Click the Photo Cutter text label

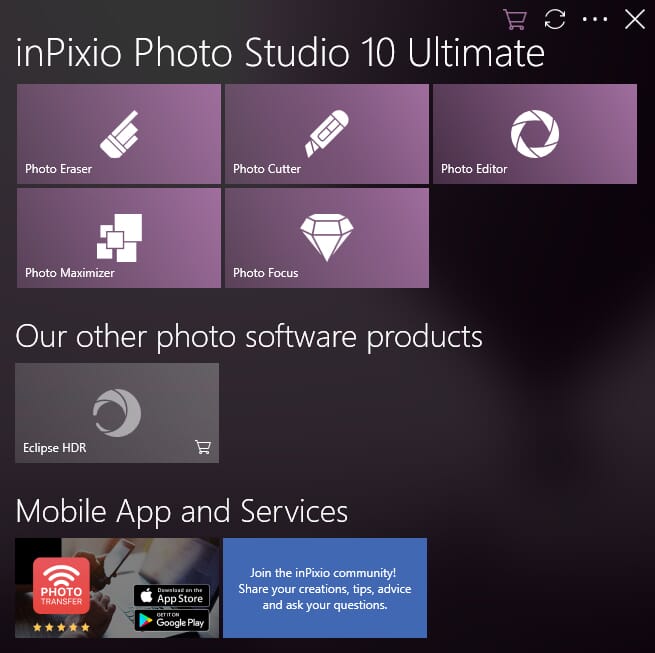[267, 169]
